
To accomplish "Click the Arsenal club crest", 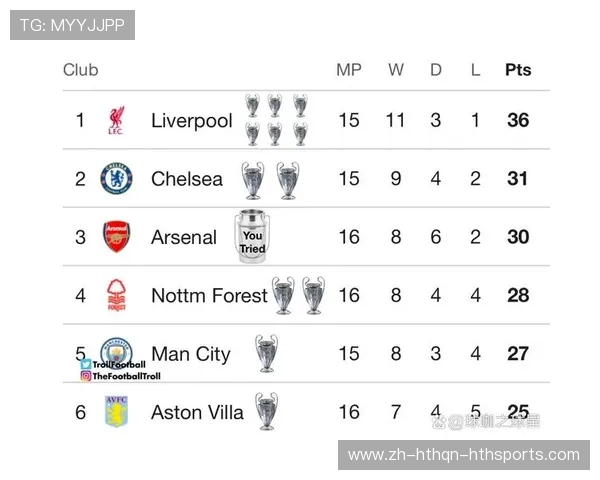I will pyautogui.click(x=116, y=237).
